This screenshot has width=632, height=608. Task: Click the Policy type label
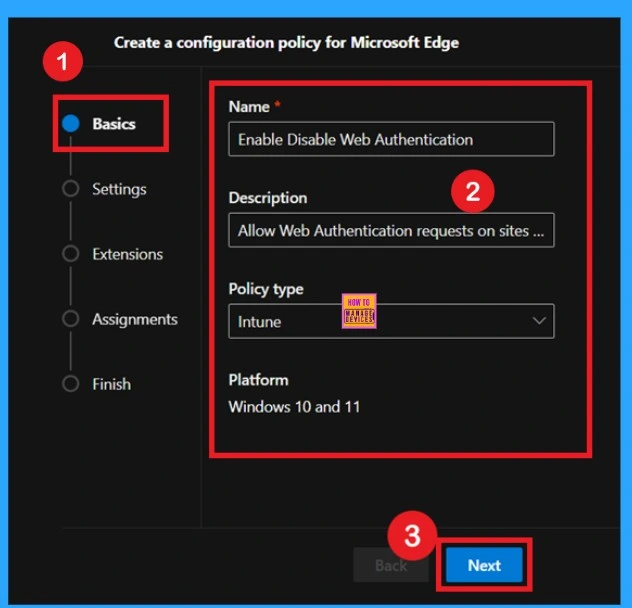point(266,289)
